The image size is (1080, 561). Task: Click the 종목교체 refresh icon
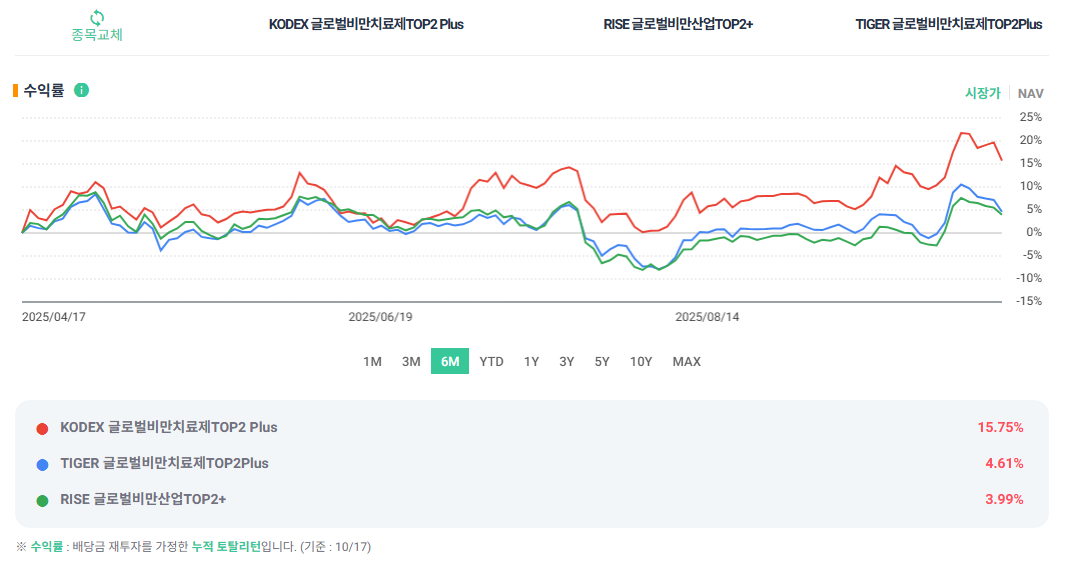[97, 17]
